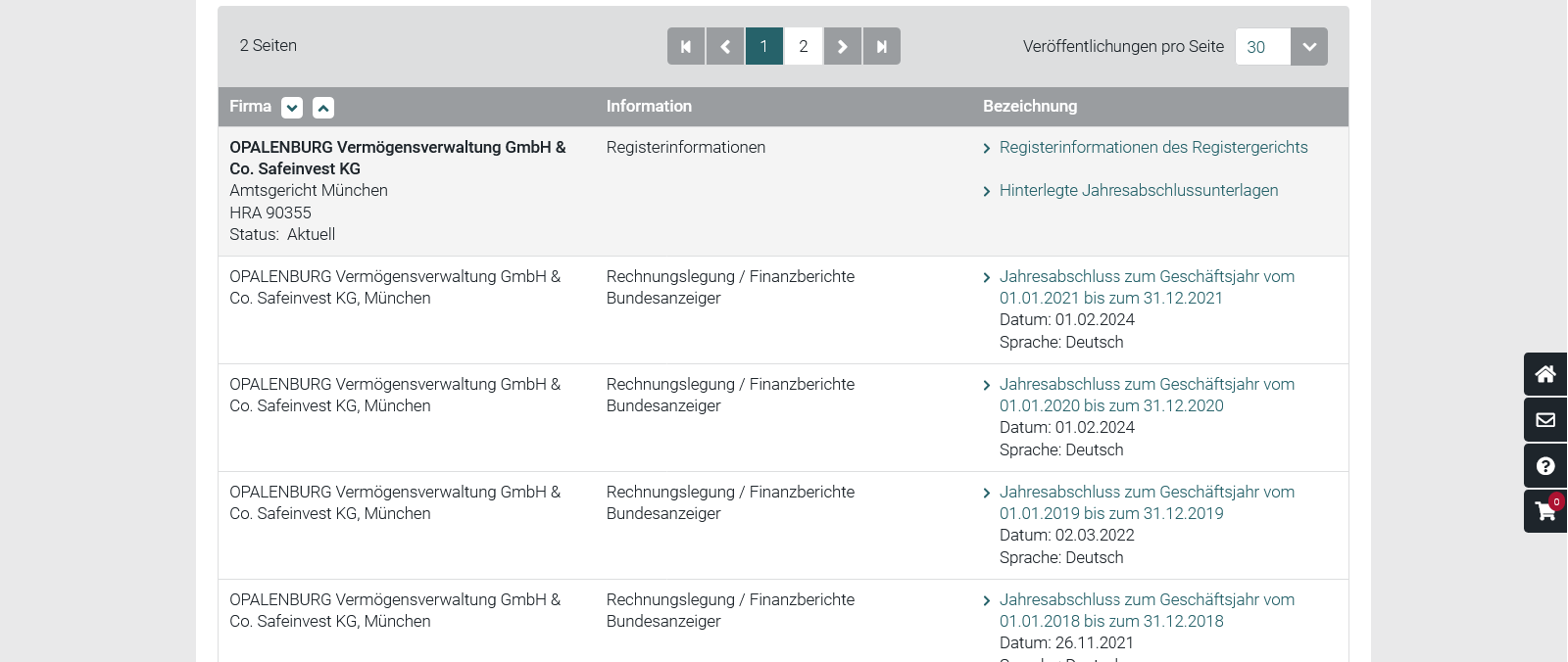Select page 1 in pagination
Screen dimensions: 1568x662
[764, 46]
